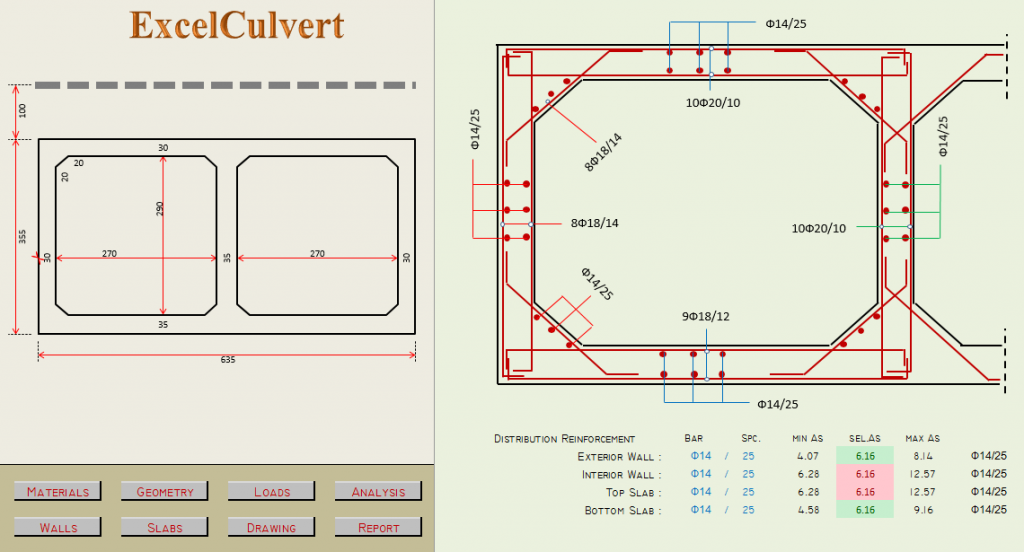The height and width of the screenshot is (552, 1024).
Task: Click the 355 total height dimension
Action: pos(22,236)
